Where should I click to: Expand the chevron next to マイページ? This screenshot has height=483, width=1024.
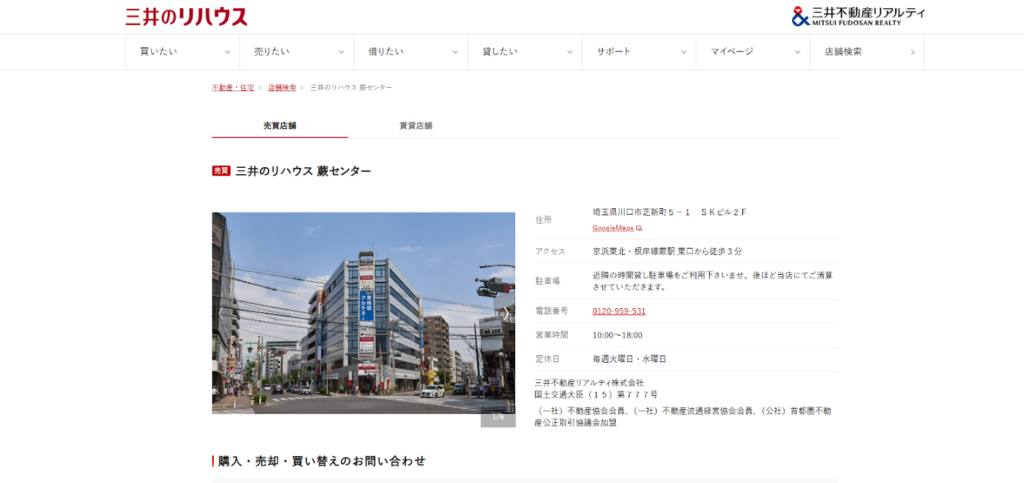click(797, 52)
